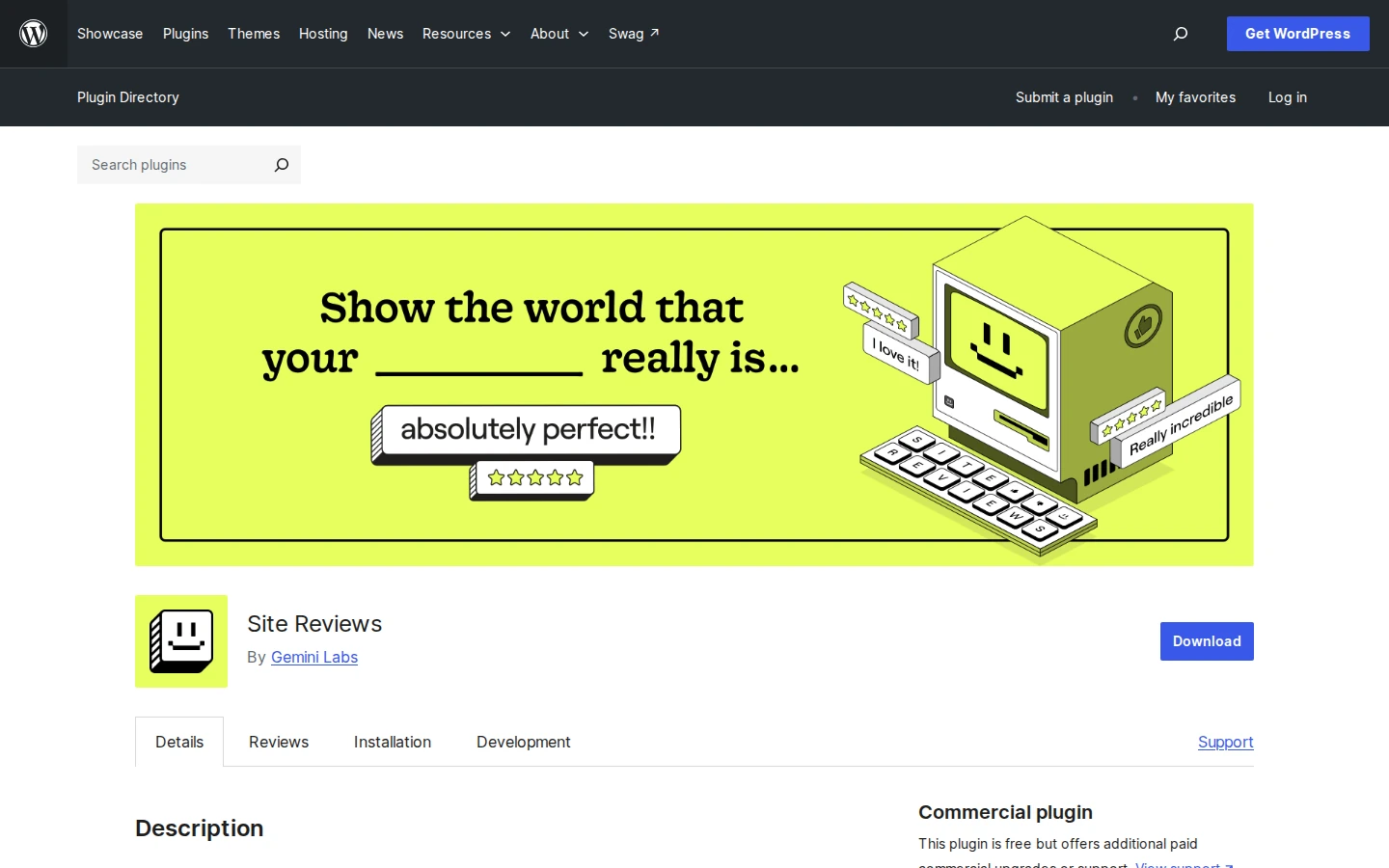The width and height of the screenshot is (1389, 868).
Task: Open the header search magnifier icon
Action: [1181, 34]
